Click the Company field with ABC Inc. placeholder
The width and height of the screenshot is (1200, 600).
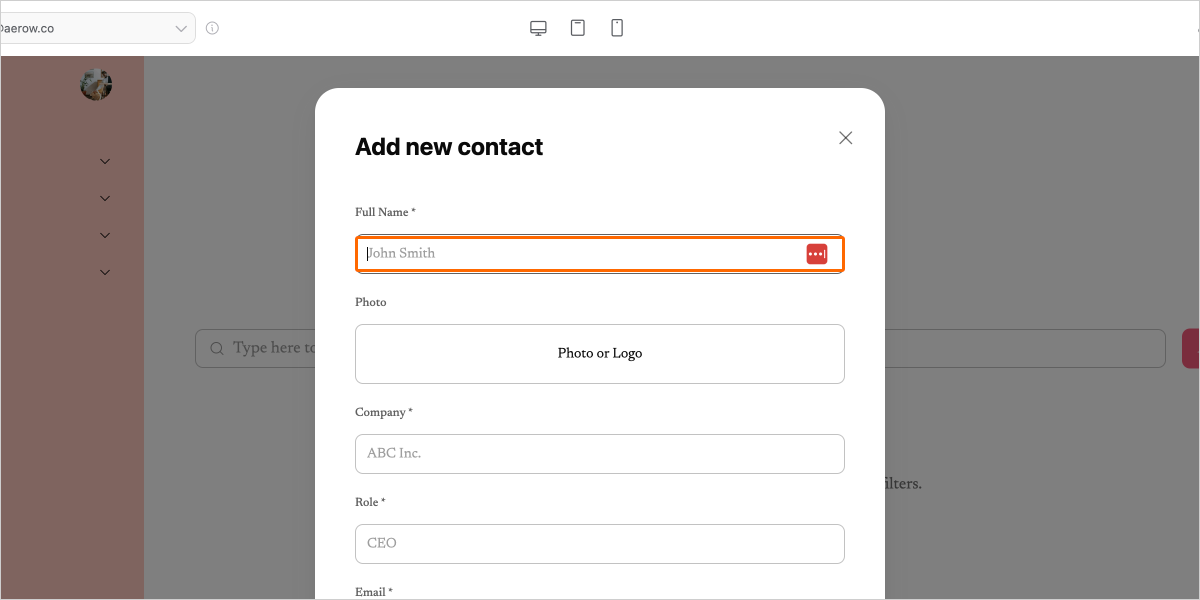coord(600,454)
